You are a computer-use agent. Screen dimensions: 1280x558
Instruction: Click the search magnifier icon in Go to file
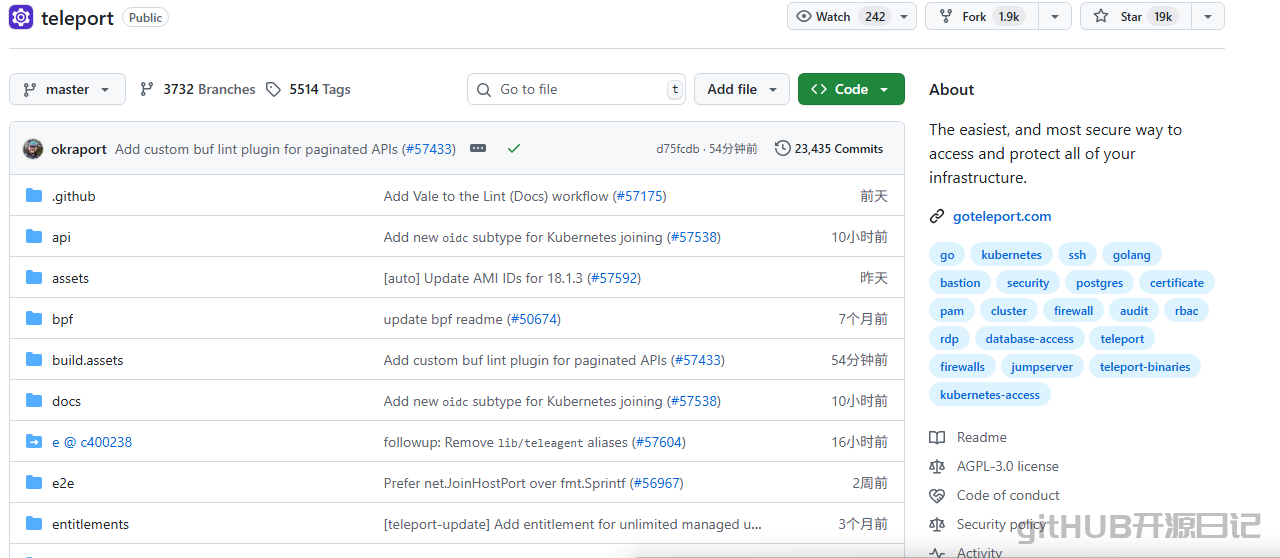tap(485, 89)
